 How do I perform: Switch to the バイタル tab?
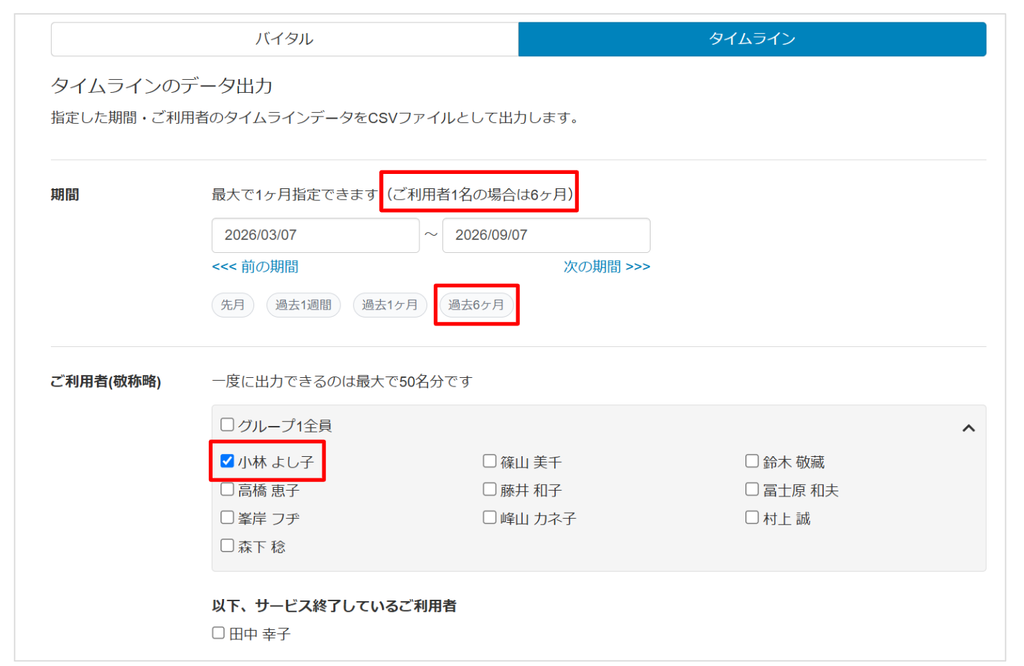284,39
